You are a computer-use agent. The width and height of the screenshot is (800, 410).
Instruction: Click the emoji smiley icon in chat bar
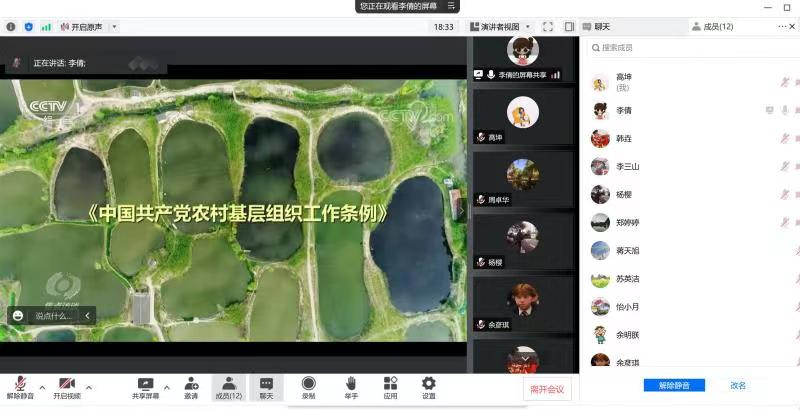(18, 316)
